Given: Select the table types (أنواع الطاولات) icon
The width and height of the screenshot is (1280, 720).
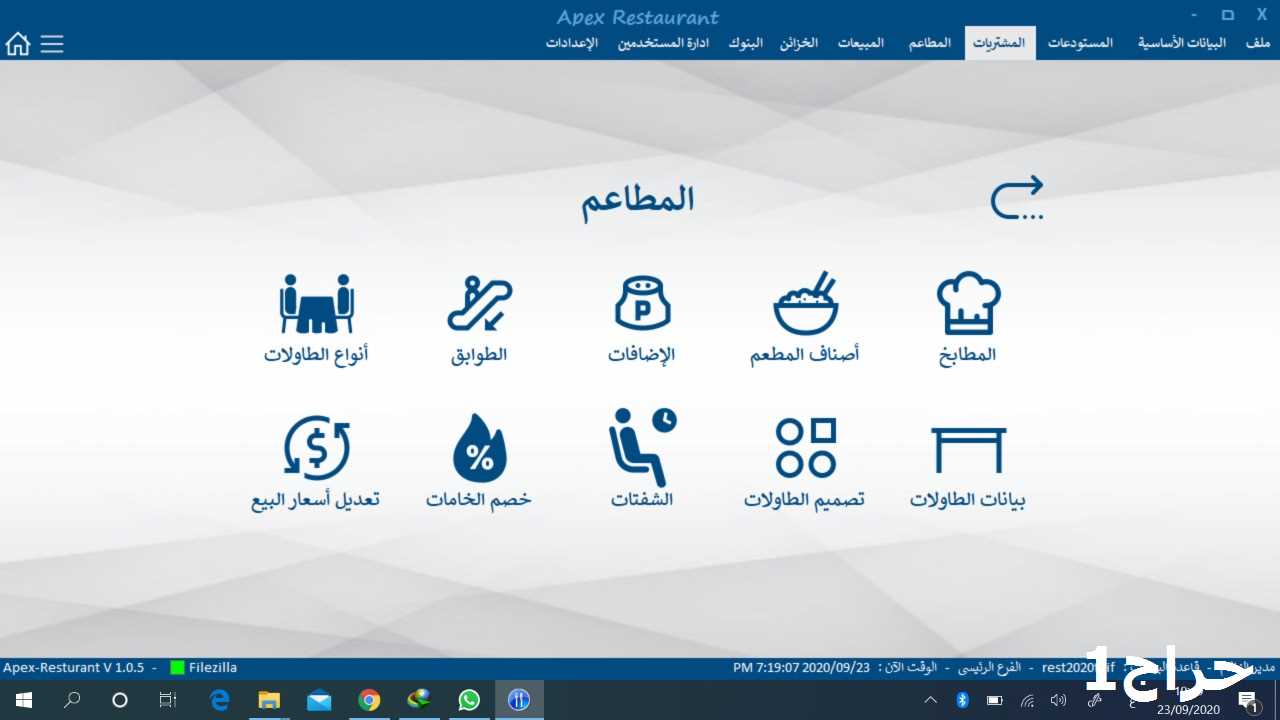Looking at the screenshot, I should tap(316, 304).
